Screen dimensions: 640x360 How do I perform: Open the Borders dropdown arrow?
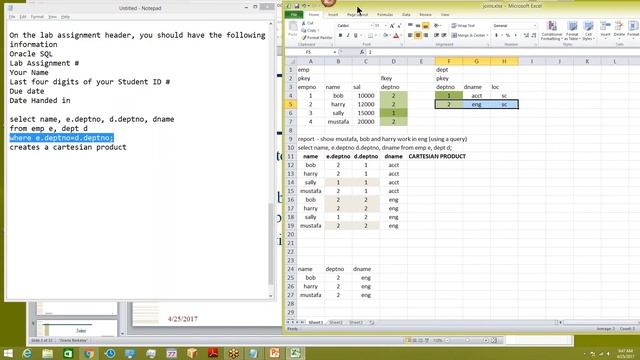[x=376, y=36]
